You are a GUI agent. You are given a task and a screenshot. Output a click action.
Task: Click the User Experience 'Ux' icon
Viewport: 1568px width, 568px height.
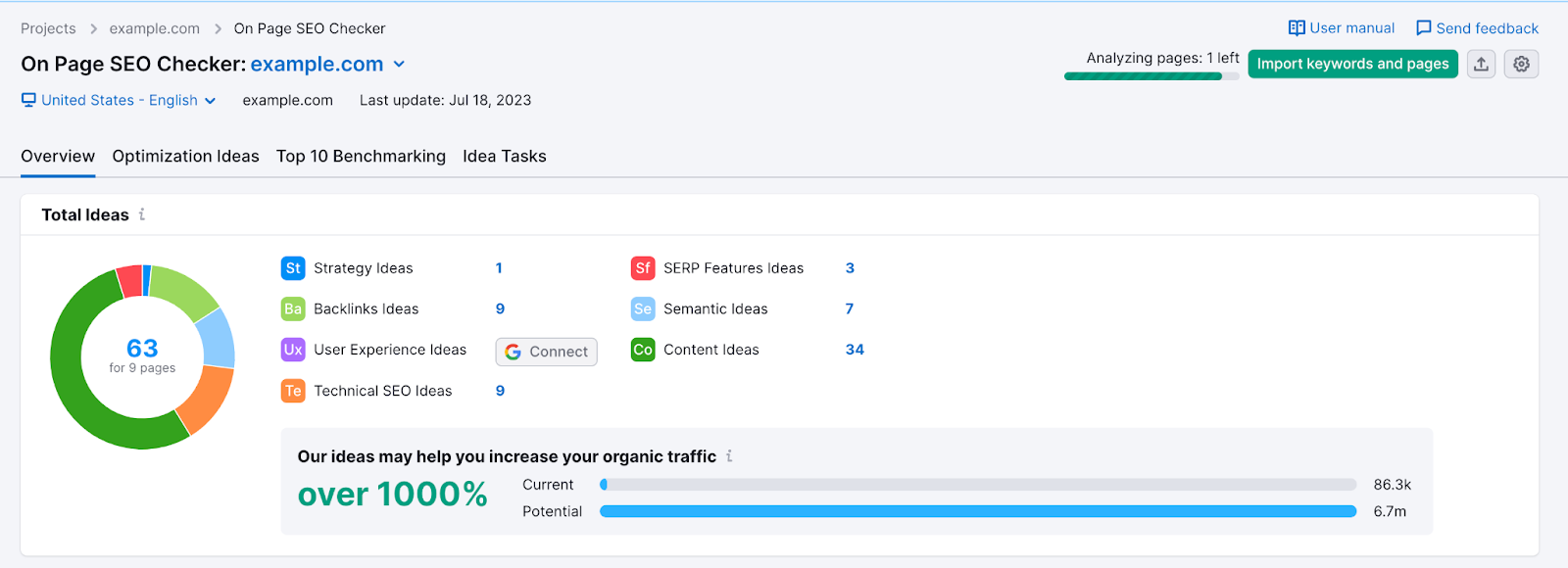point(293,350)
